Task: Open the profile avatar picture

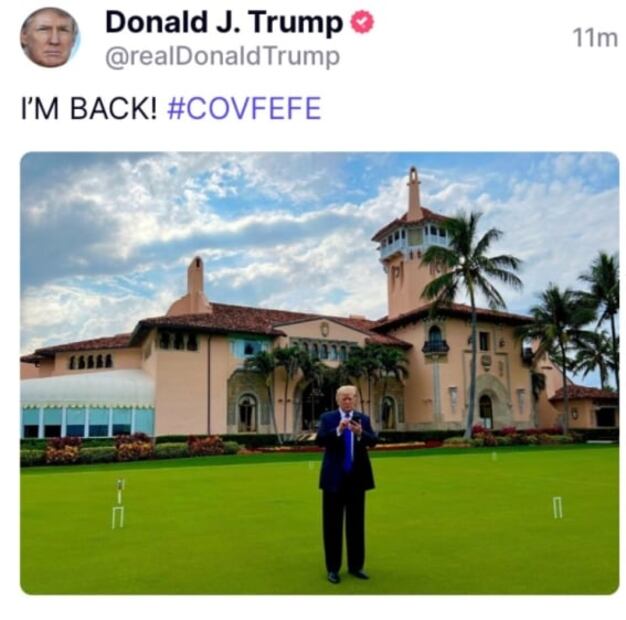Action: point(50,37)
